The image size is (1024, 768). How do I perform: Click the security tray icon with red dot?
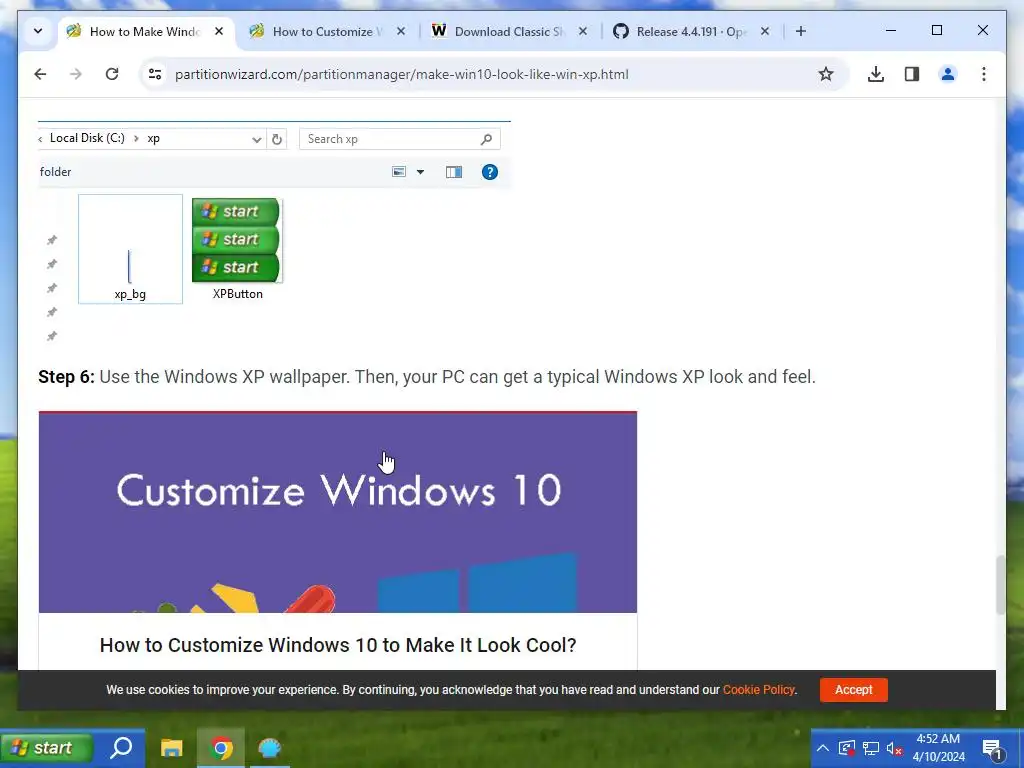tap(846, 748)
